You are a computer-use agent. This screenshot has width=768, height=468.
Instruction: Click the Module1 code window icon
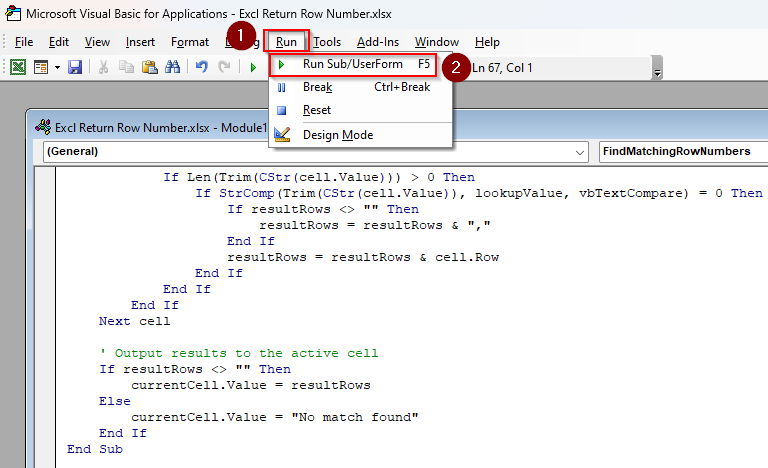pos(43,127)
